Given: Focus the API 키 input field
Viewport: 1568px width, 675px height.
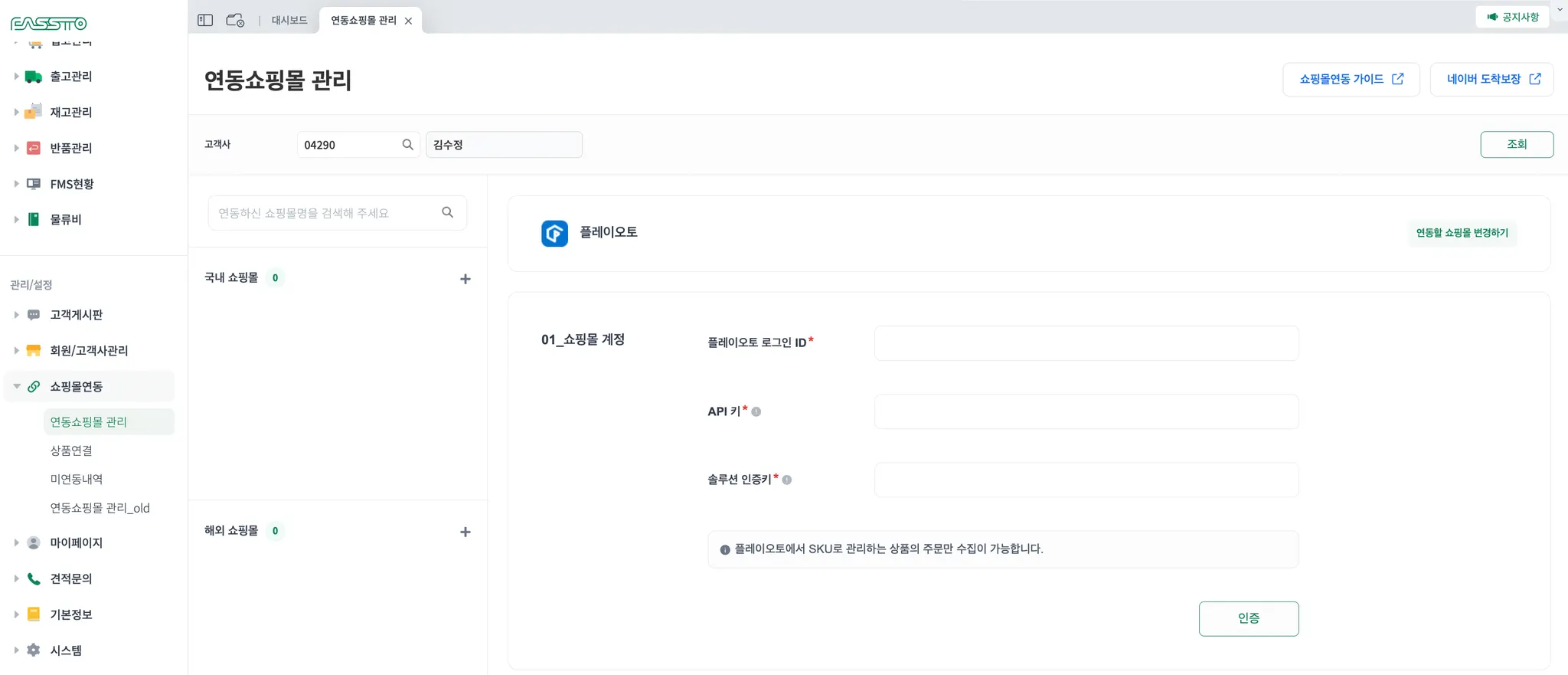Looking at the screenshot, I should click(1086, 411).
